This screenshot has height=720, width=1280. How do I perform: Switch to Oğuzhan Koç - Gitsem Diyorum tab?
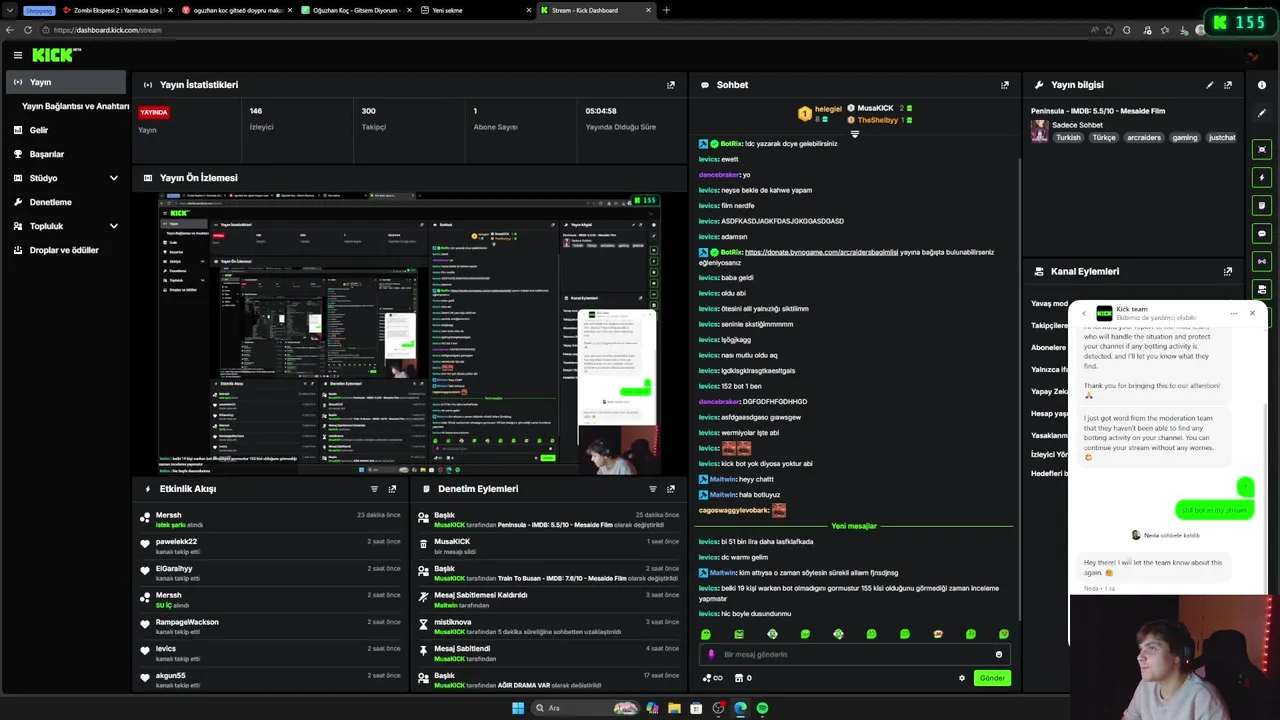point(355,10)
